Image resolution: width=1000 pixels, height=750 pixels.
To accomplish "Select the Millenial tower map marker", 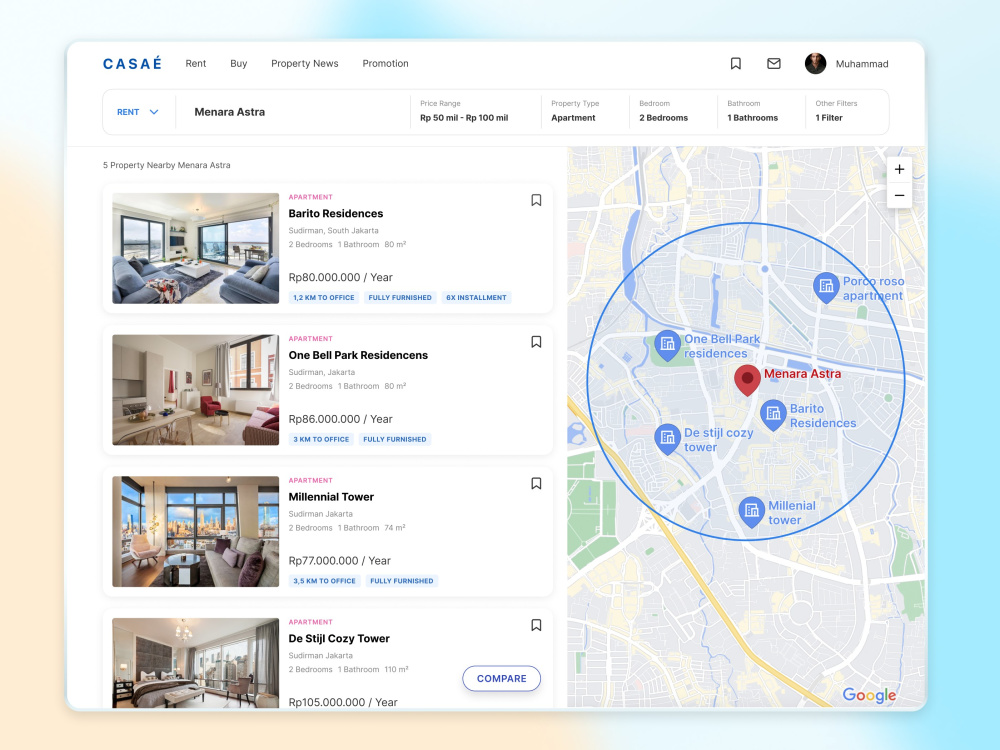I will [752, 512].
